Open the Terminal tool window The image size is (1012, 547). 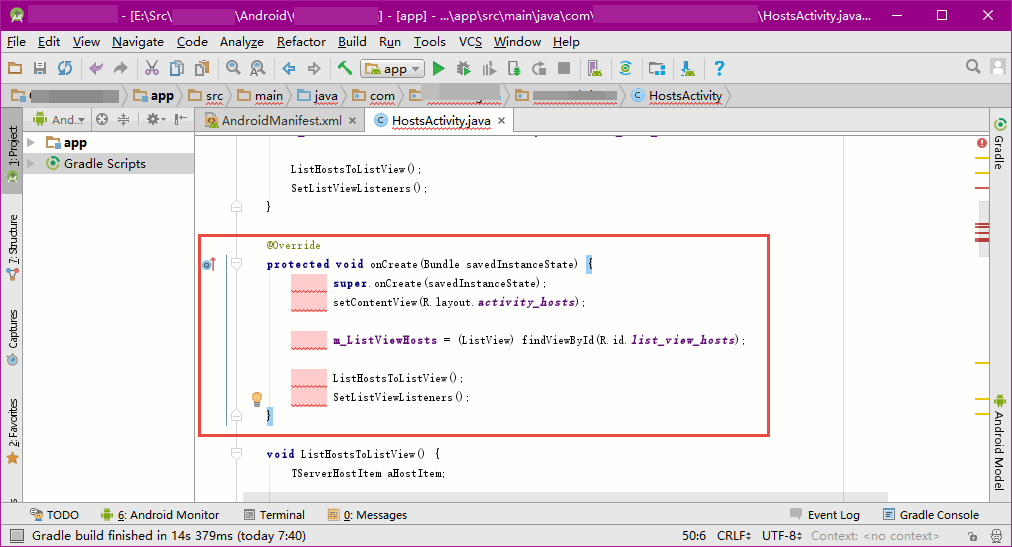[x=274, y=515]
